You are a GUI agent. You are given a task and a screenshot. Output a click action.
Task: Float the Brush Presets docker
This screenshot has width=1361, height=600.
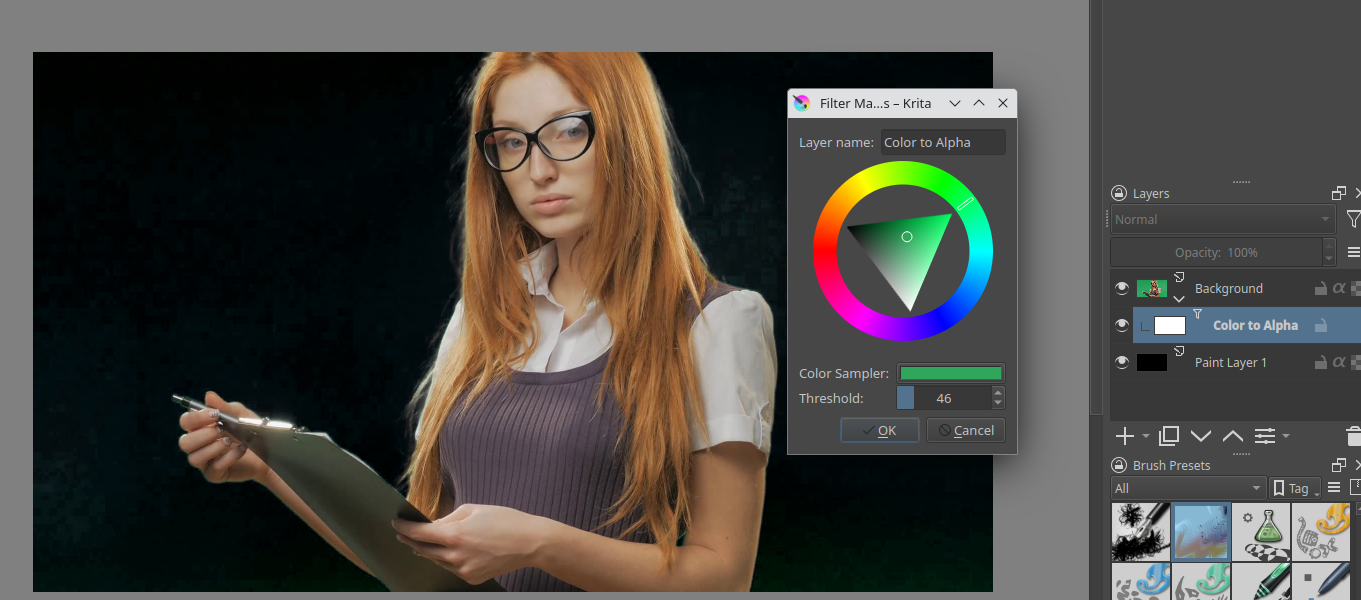[x=1339, y=465]
